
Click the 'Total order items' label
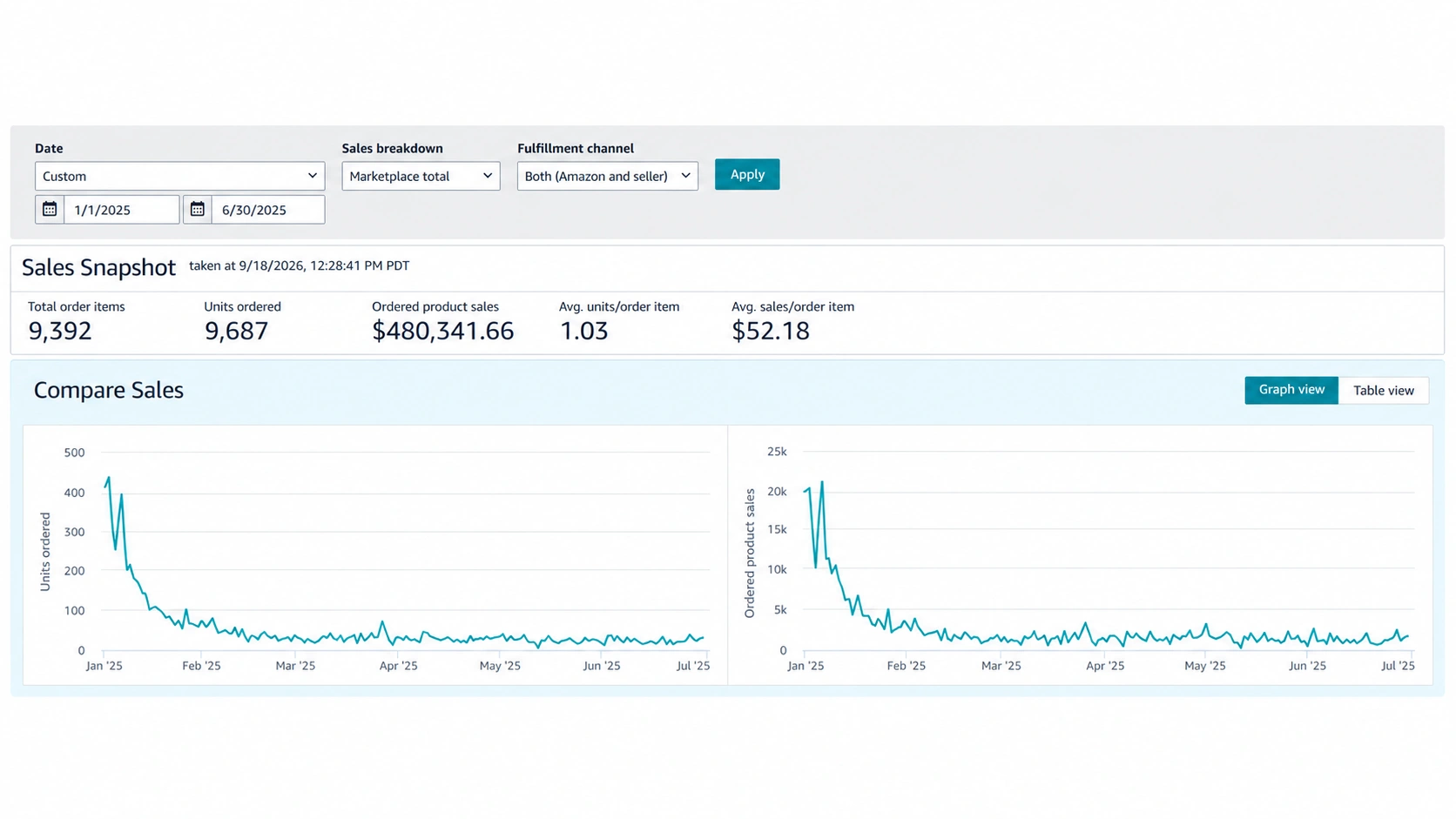(x=77, y=306)
